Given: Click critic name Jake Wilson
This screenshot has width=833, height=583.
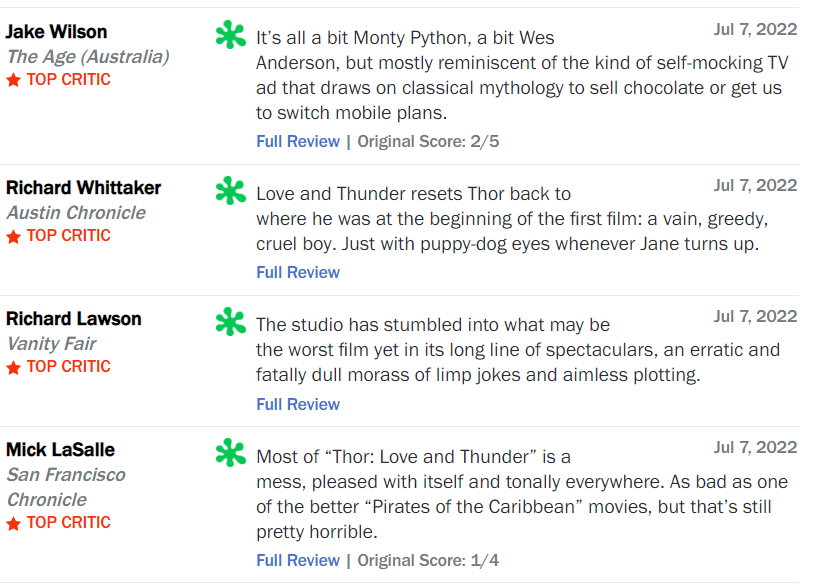Looking at the screenshot, I should click(57, 32).
